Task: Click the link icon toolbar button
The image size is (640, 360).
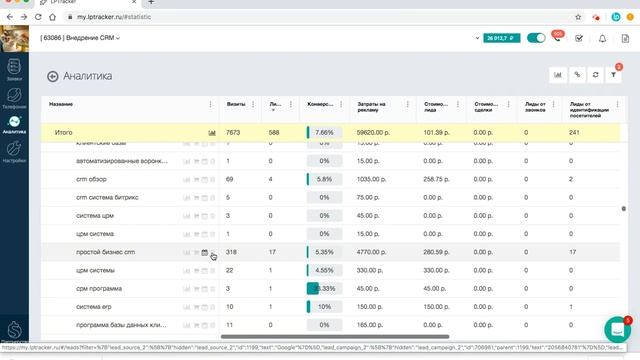Action: pyautogui.click(x=577, y=75)
